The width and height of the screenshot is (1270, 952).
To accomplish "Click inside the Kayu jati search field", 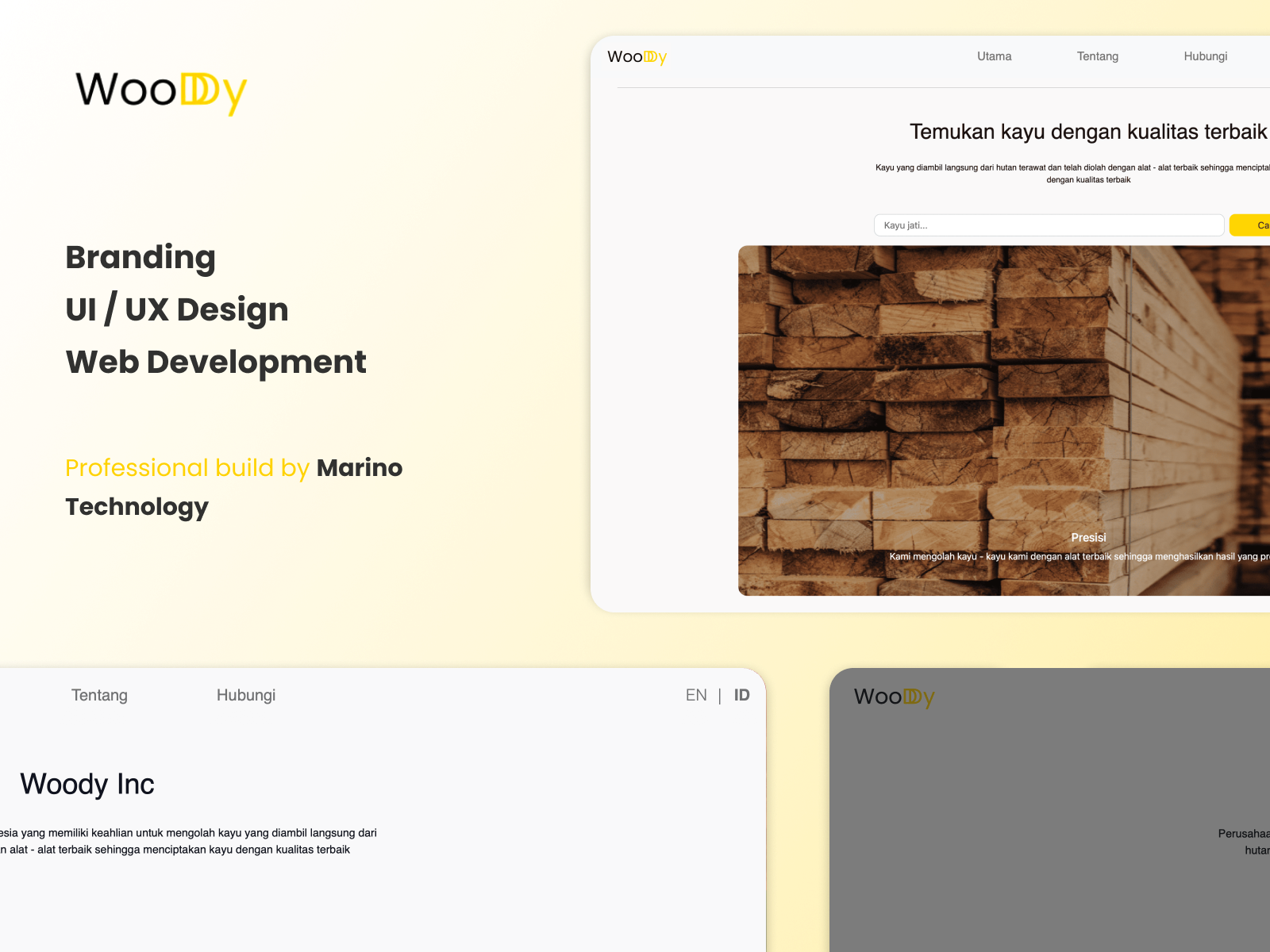I will point(1048,225).
